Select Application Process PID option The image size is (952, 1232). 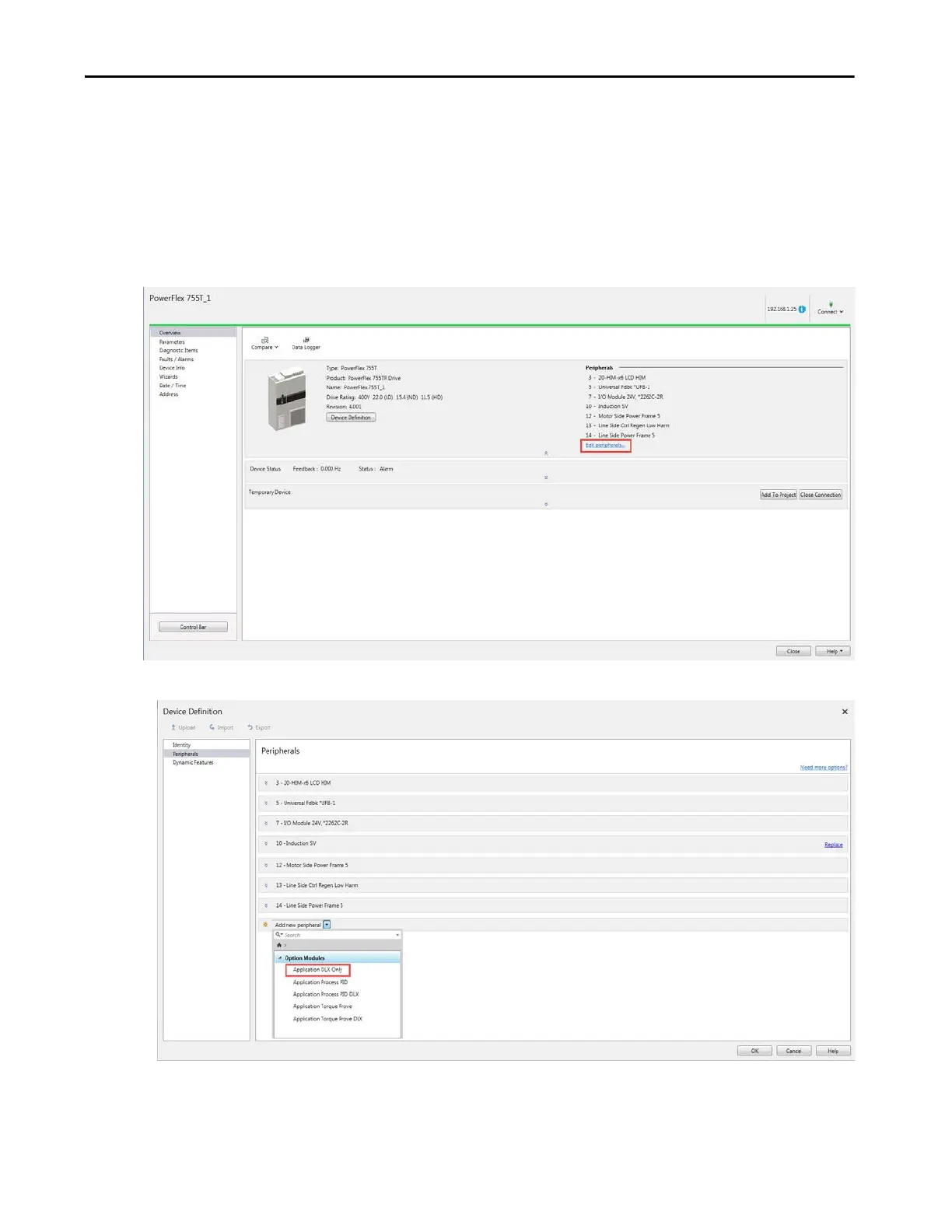click(x=320, y=982)
